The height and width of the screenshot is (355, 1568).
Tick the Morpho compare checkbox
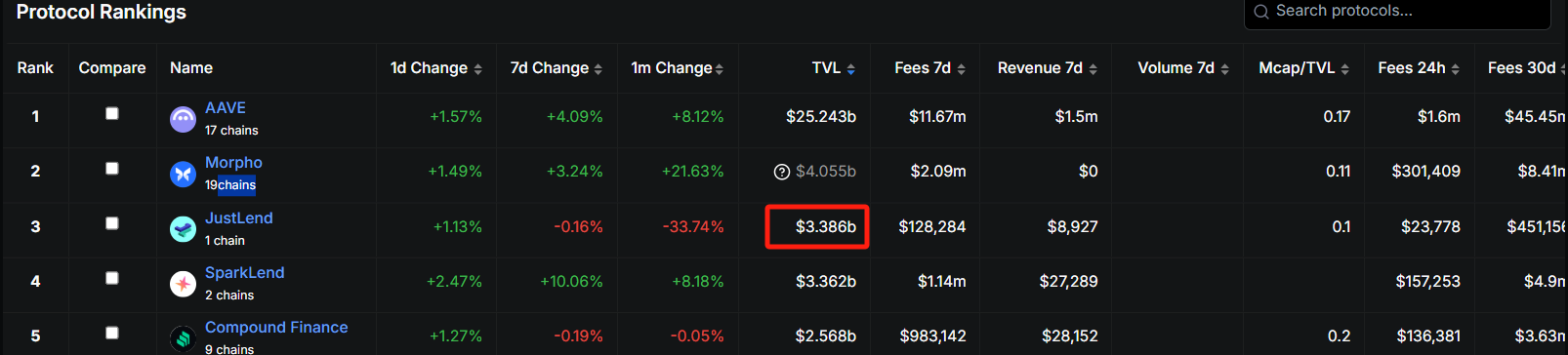click(x=112, y=168)
